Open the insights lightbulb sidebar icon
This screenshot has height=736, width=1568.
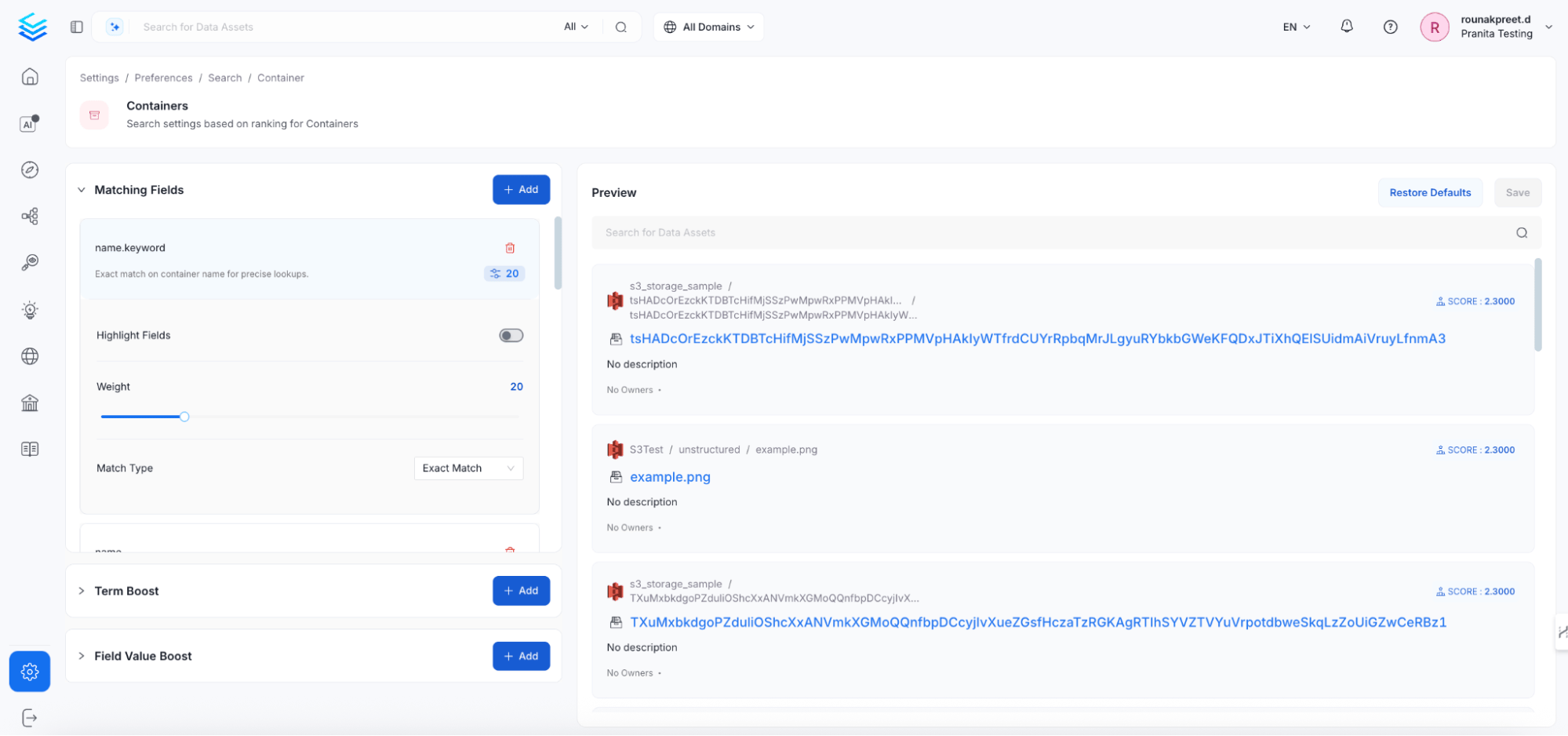[30, 309]
